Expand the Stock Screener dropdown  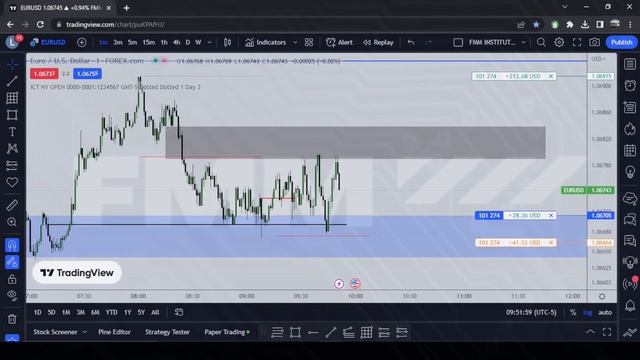(84, 332)
